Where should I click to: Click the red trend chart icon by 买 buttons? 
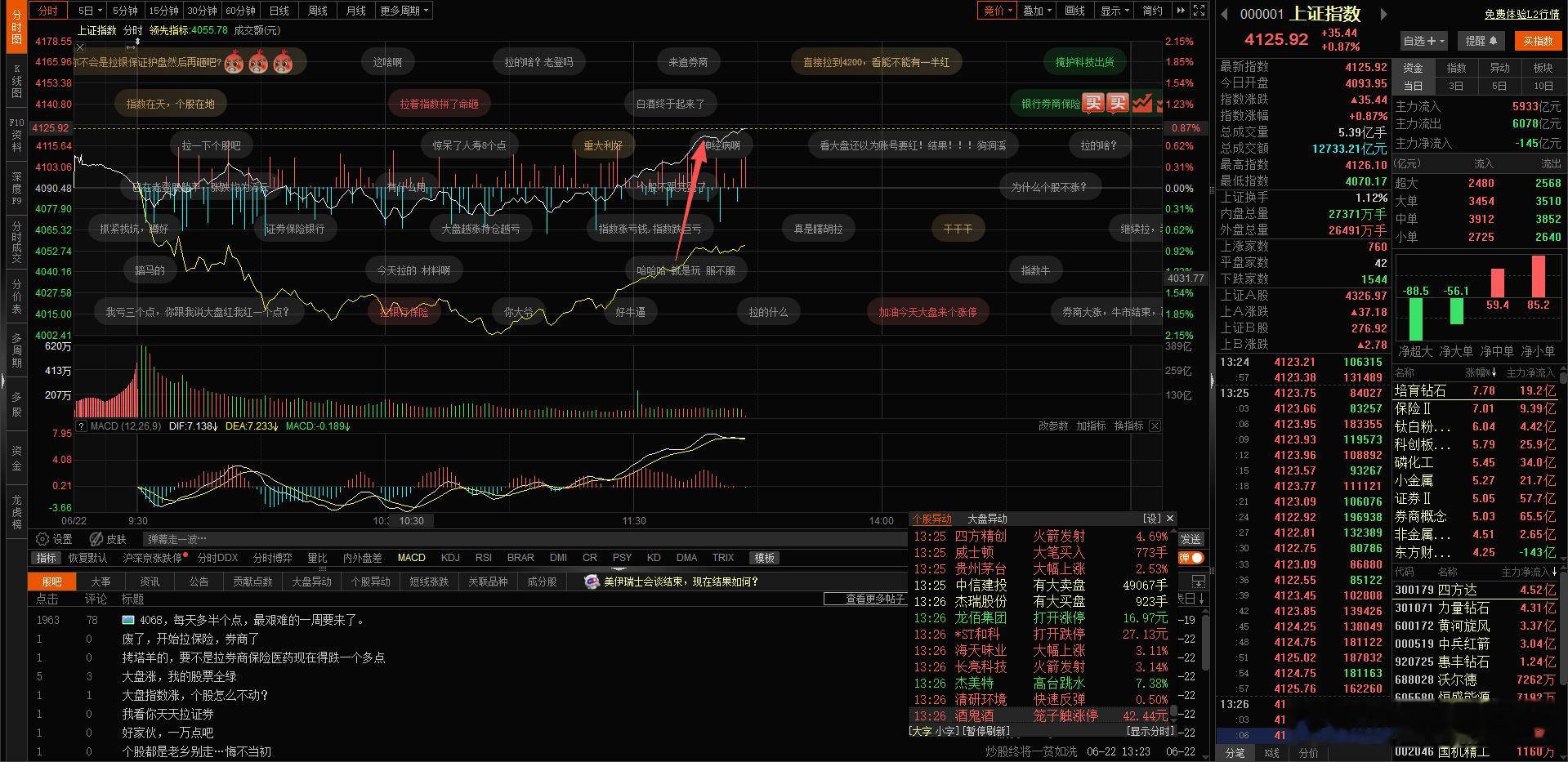coord(1141,103)
